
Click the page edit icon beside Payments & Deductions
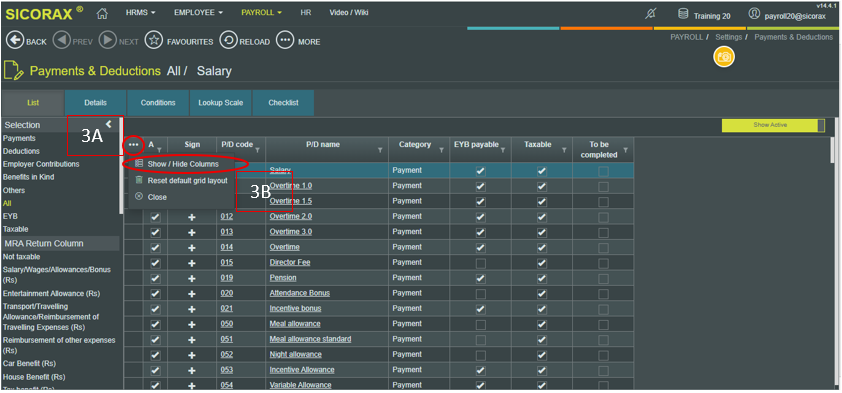[13, 70]
